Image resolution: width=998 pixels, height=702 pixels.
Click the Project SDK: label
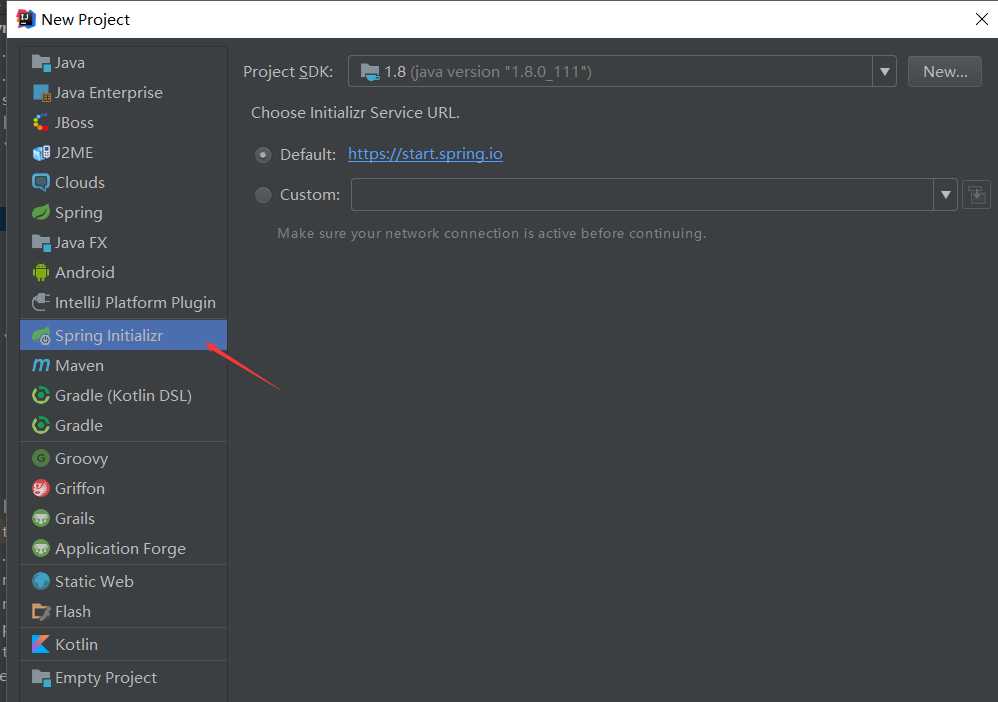(288, 72)
